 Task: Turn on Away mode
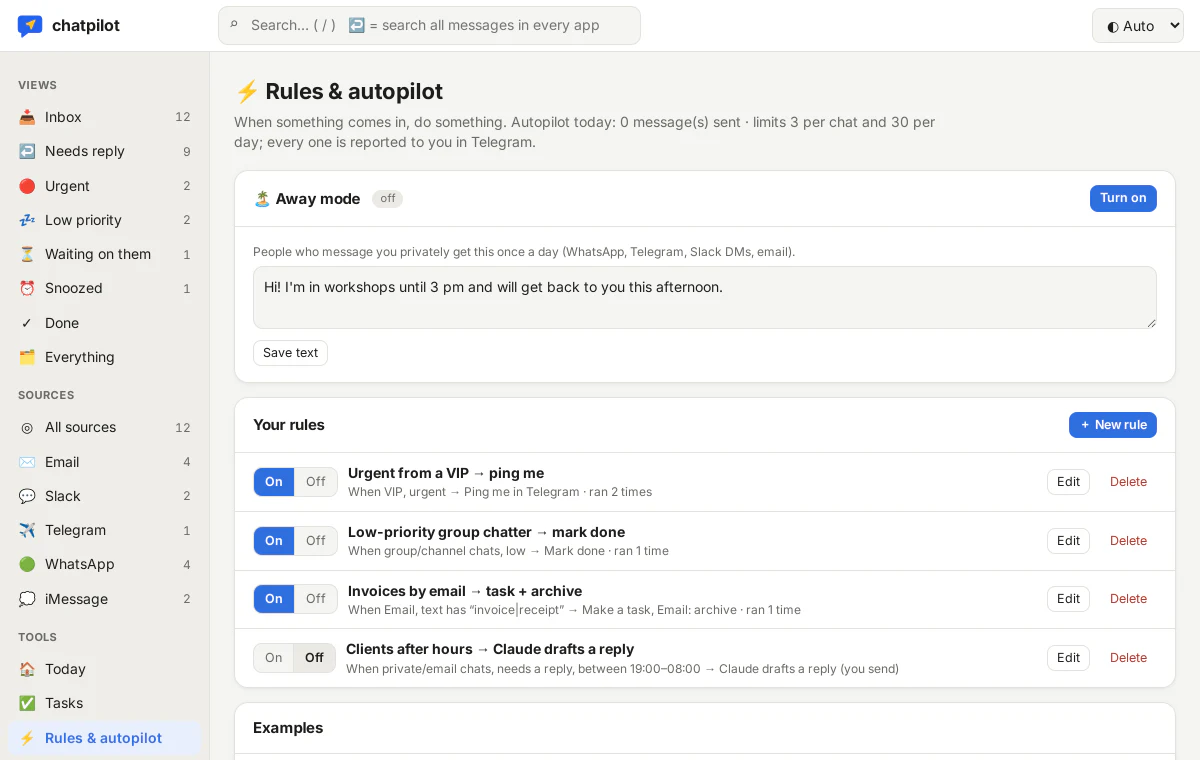[1123, 198]
